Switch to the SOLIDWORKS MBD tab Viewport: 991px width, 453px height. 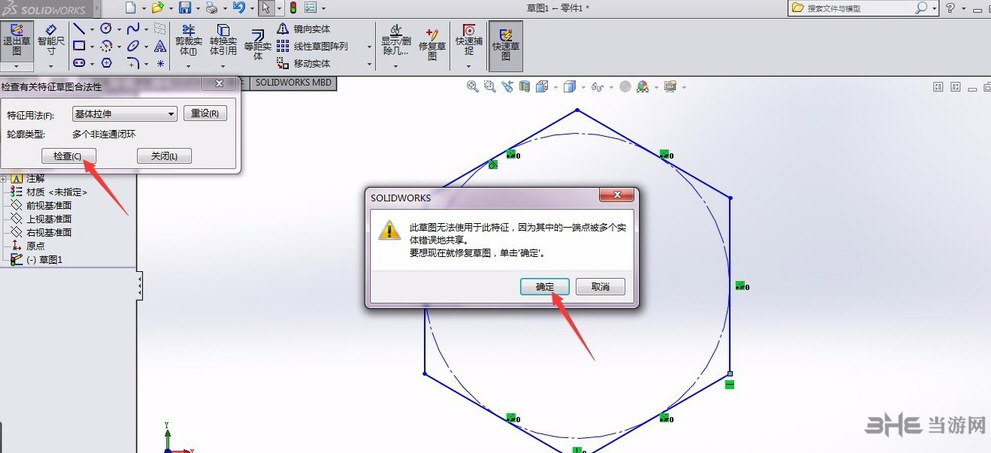(293, 83)
